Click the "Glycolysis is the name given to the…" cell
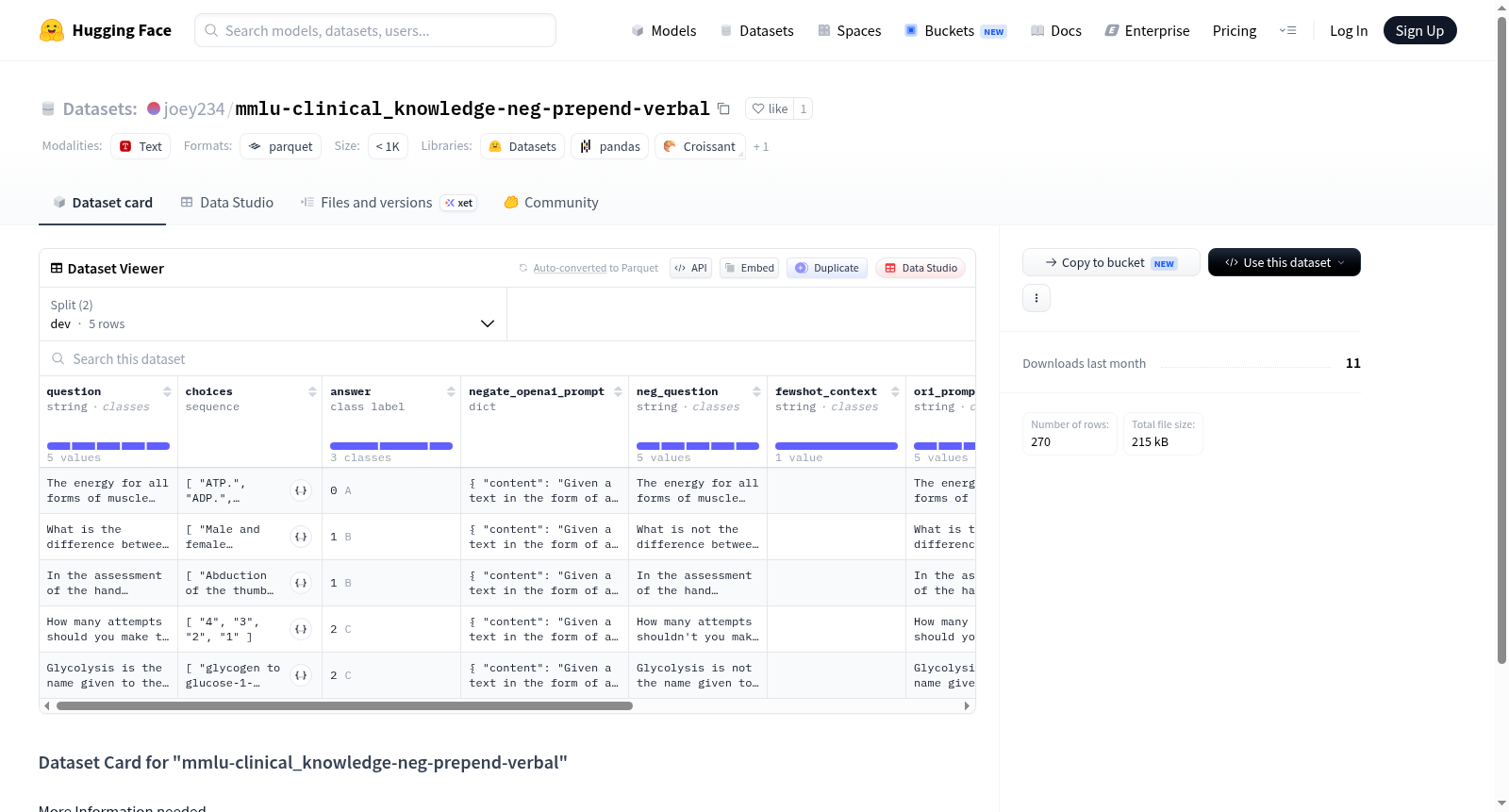This screenshot has width=1509, height=812. pos(108,675)
